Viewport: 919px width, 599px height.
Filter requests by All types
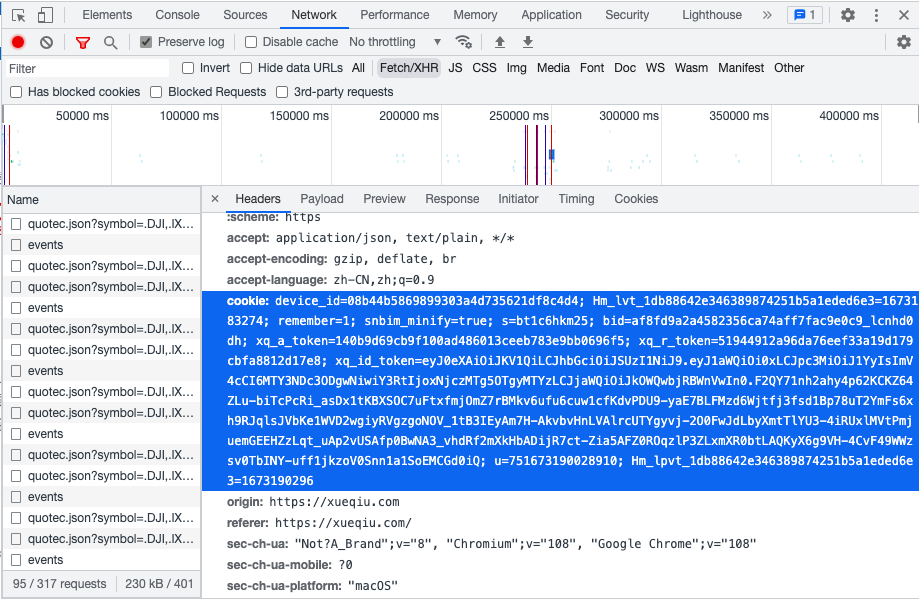358,68
